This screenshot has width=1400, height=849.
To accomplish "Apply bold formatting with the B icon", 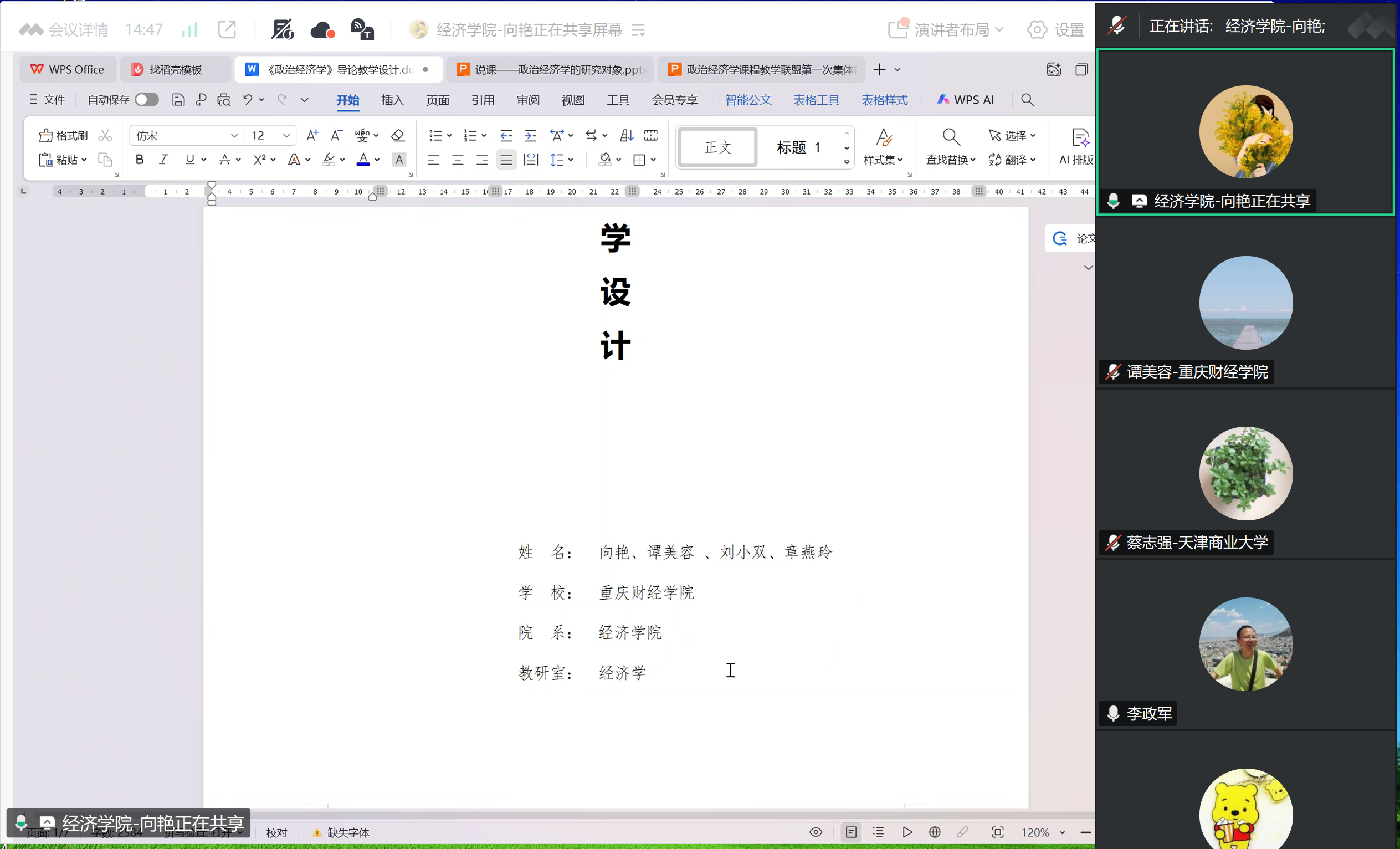I will [x=139, y=160].
